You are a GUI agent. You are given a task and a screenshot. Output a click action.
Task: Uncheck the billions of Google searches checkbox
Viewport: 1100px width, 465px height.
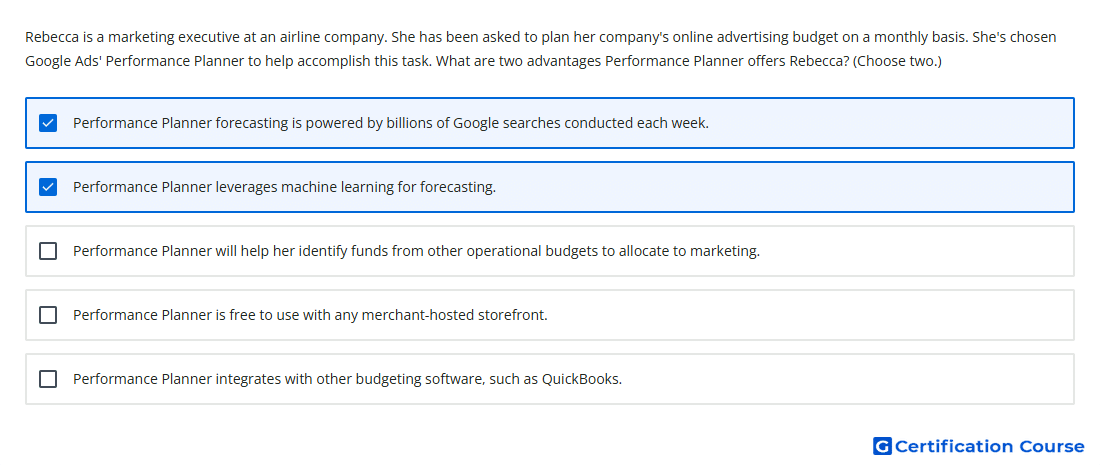coord(48,123)
